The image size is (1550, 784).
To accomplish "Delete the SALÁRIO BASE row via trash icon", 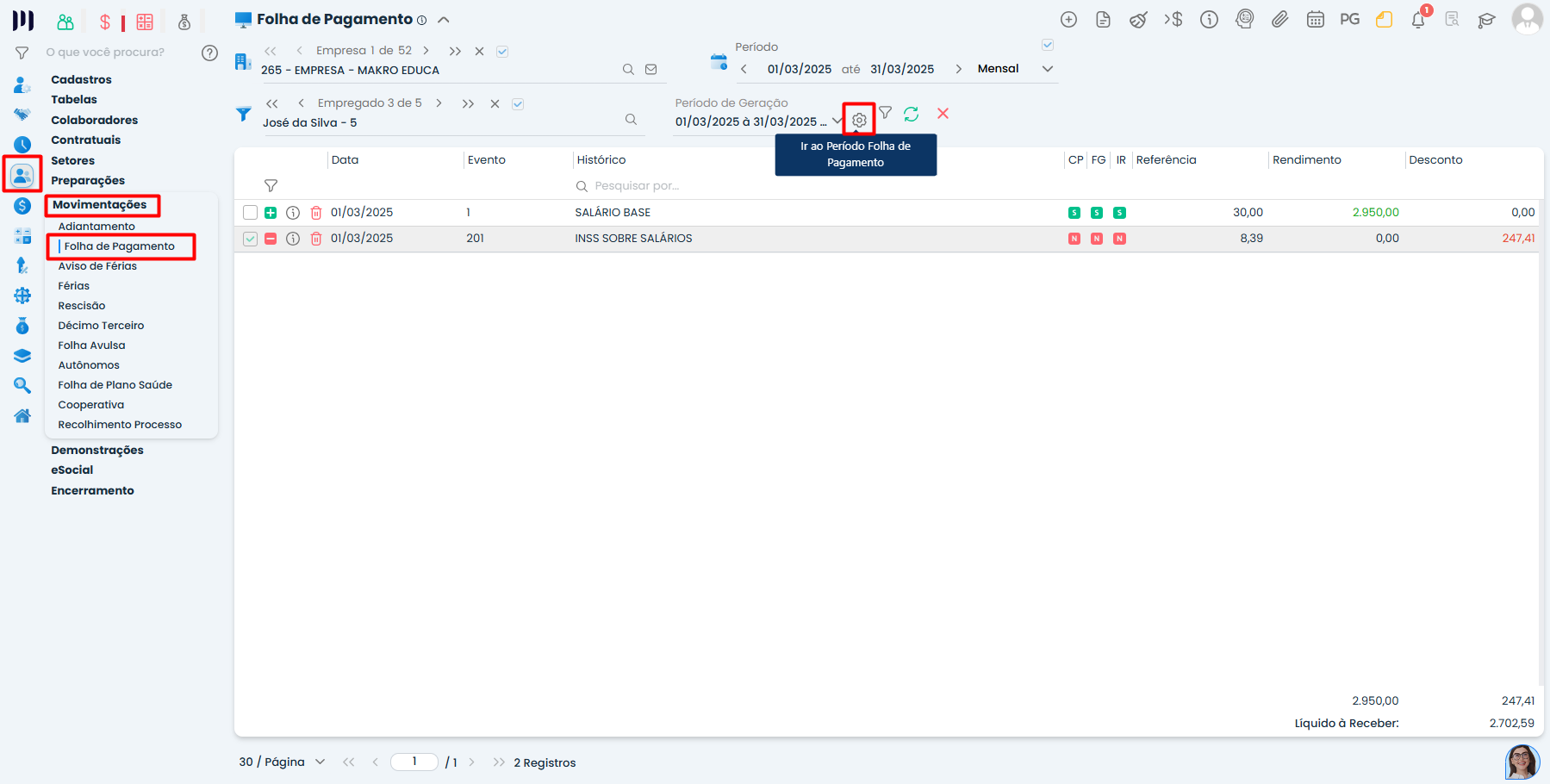I will [316, 213].
